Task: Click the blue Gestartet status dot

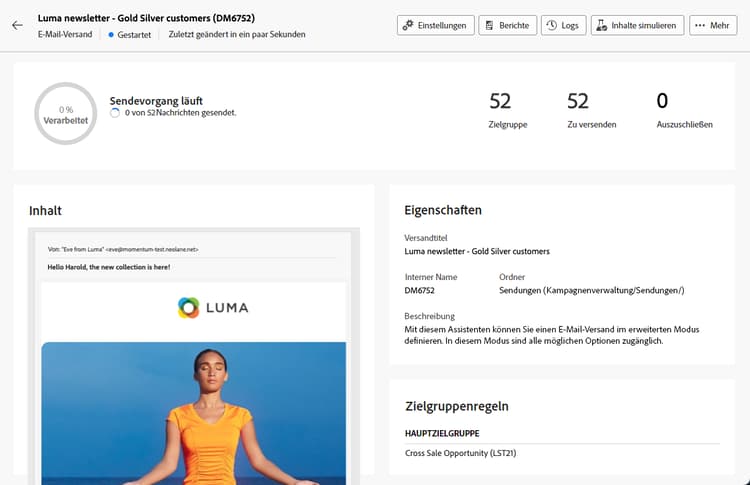Action: click(111, 34)
